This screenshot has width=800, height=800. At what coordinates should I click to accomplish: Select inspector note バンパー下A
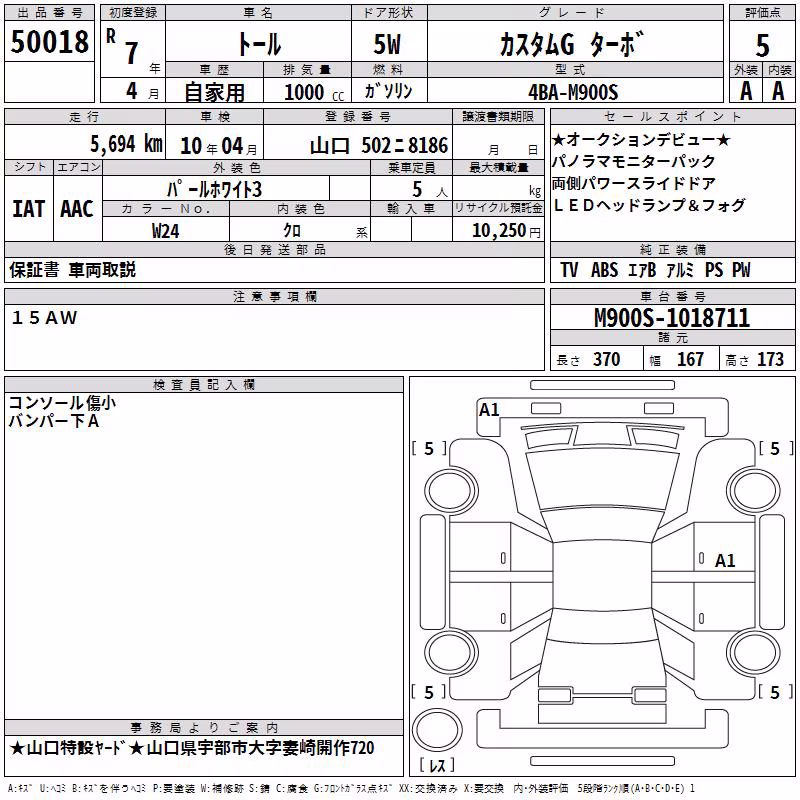point(54,421)
